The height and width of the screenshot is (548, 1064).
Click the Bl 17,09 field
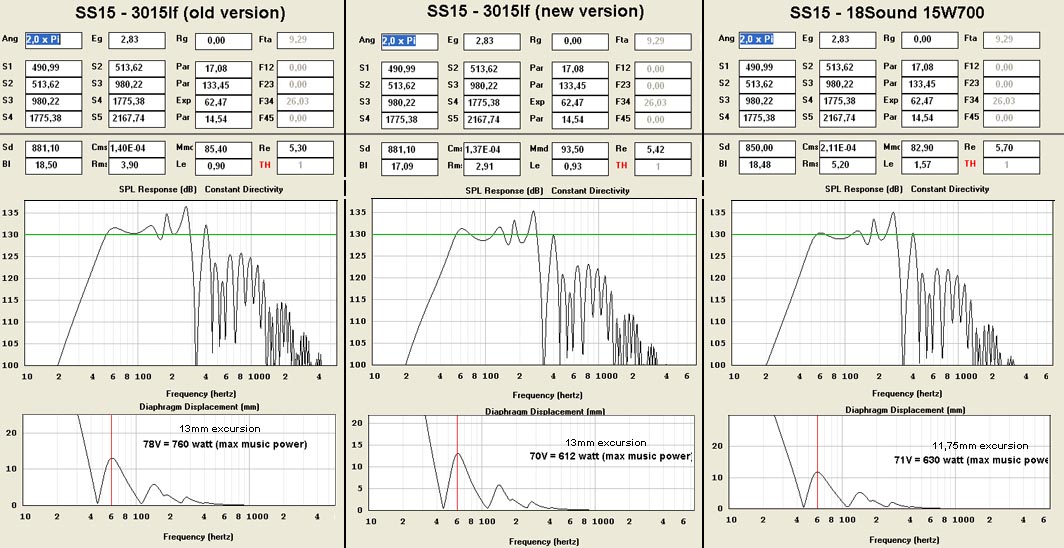[x=410, y=167]
